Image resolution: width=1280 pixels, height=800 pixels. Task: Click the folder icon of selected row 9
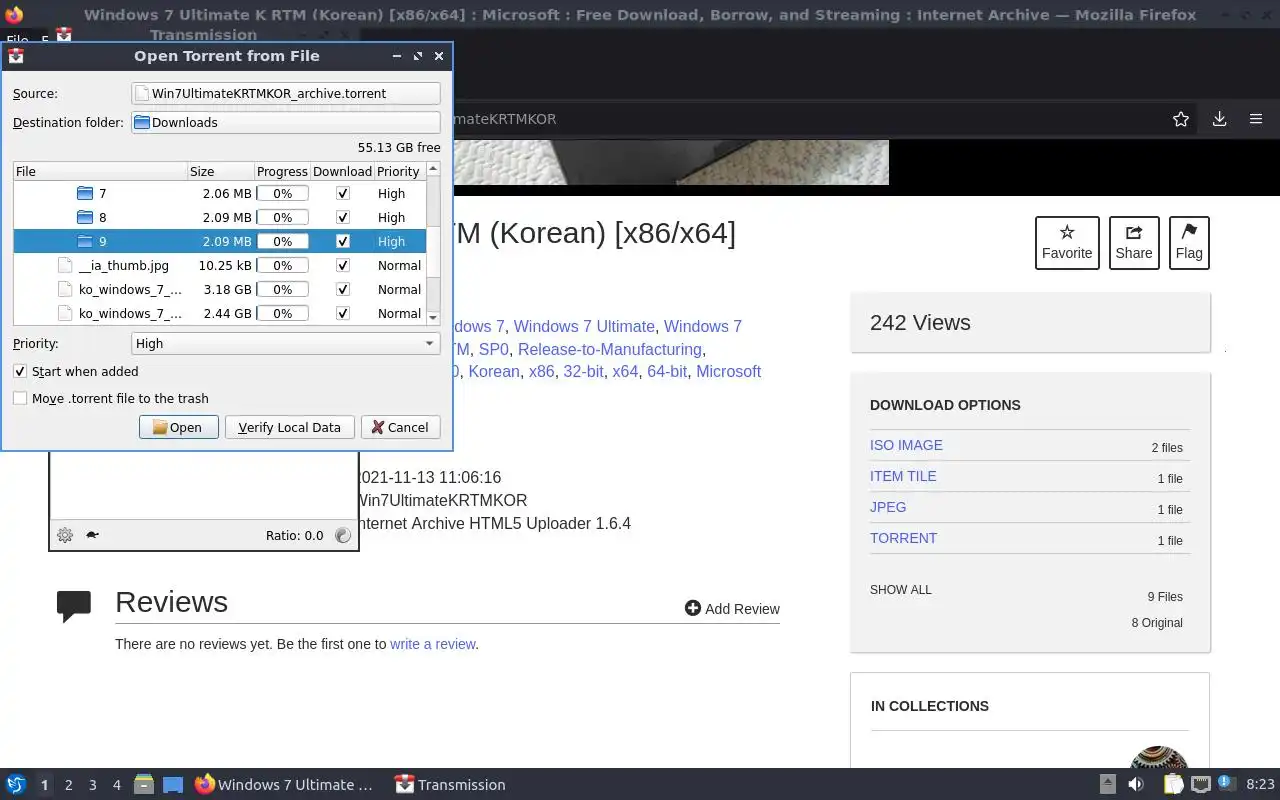tap(85, 241)
